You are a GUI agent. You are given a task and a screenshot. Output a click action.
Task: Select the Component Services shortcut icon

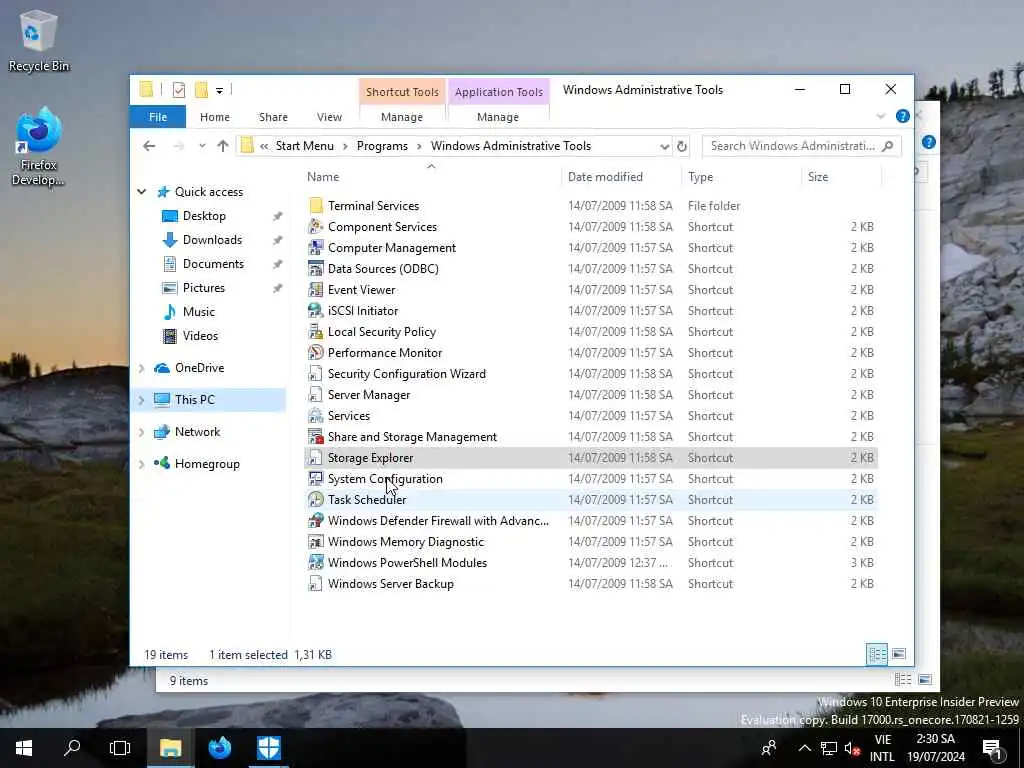pyautogui.click(x=316, y=227)
